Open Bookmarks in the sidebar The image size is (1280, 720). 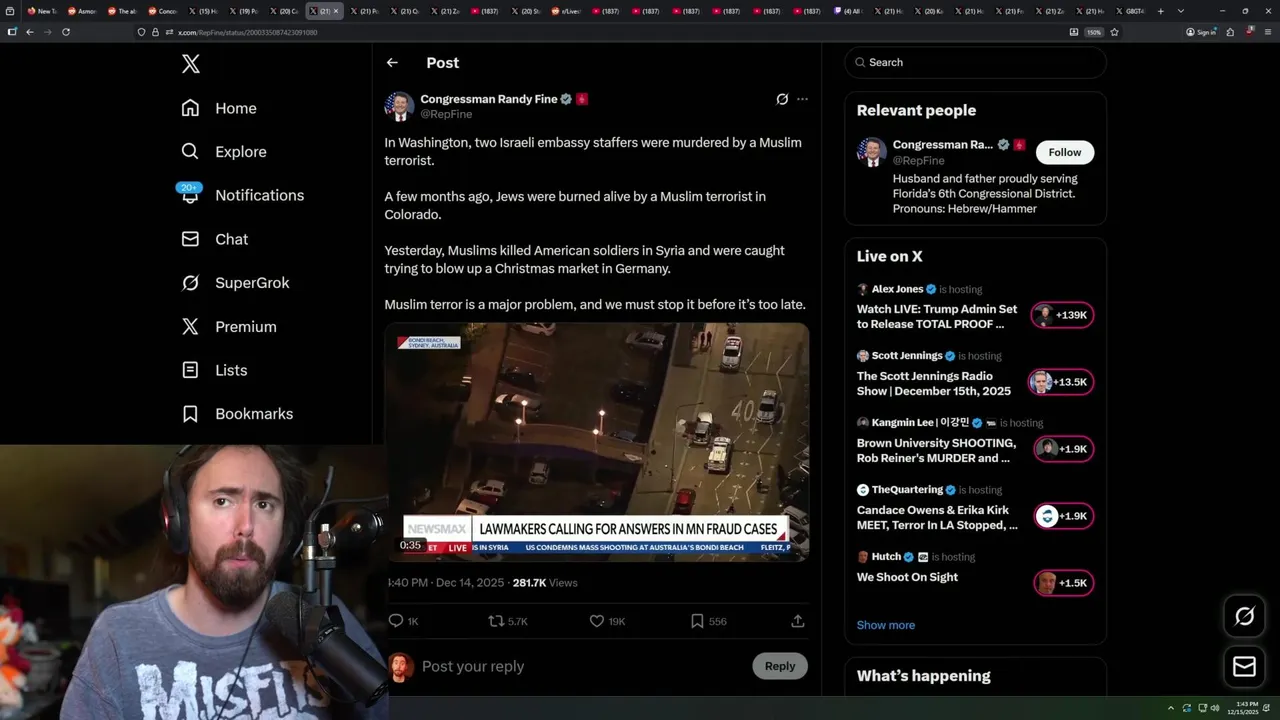[x=237, y=414]
